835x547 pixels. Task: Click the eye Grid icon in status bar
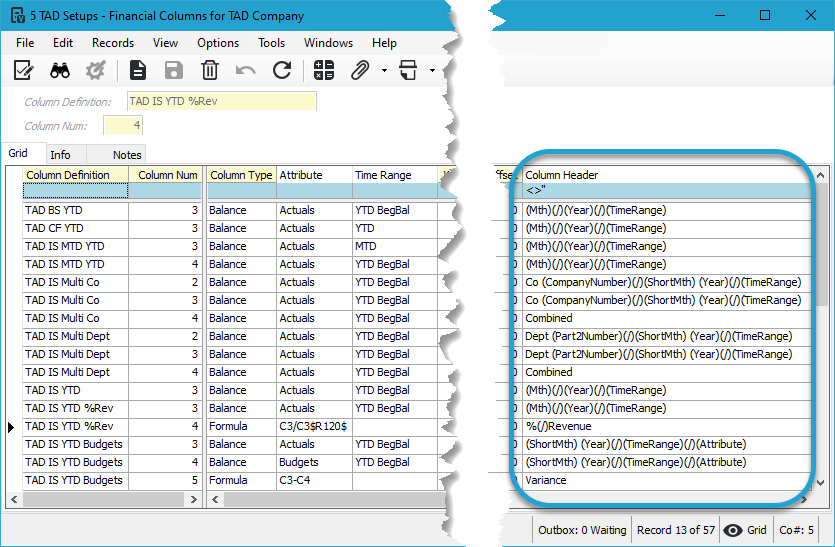pyautogui.click(x=733, y=530)
